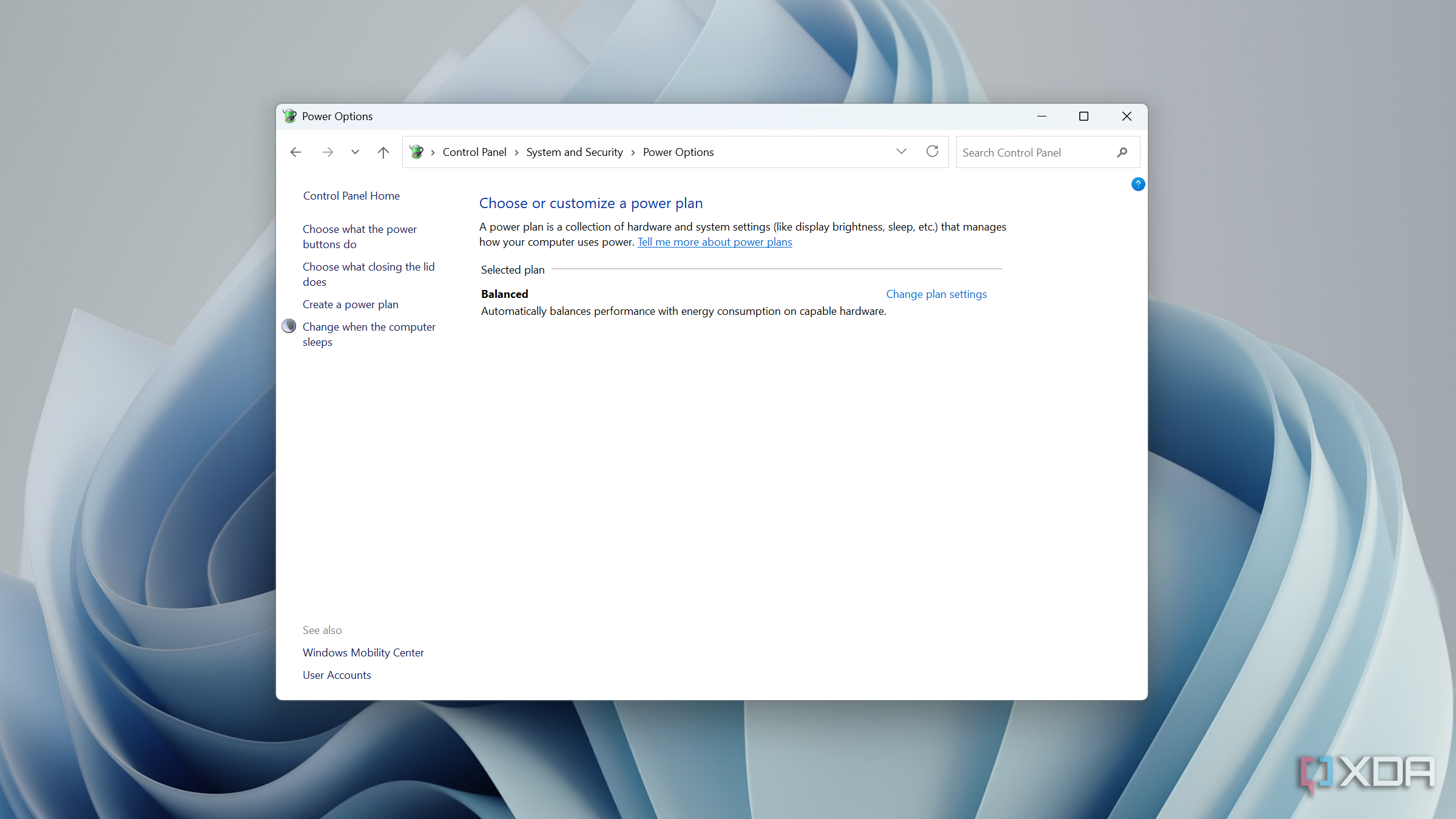
Task: Expand the address bar history dropdown
Action: pyautogui.click(x=902, y=152)
